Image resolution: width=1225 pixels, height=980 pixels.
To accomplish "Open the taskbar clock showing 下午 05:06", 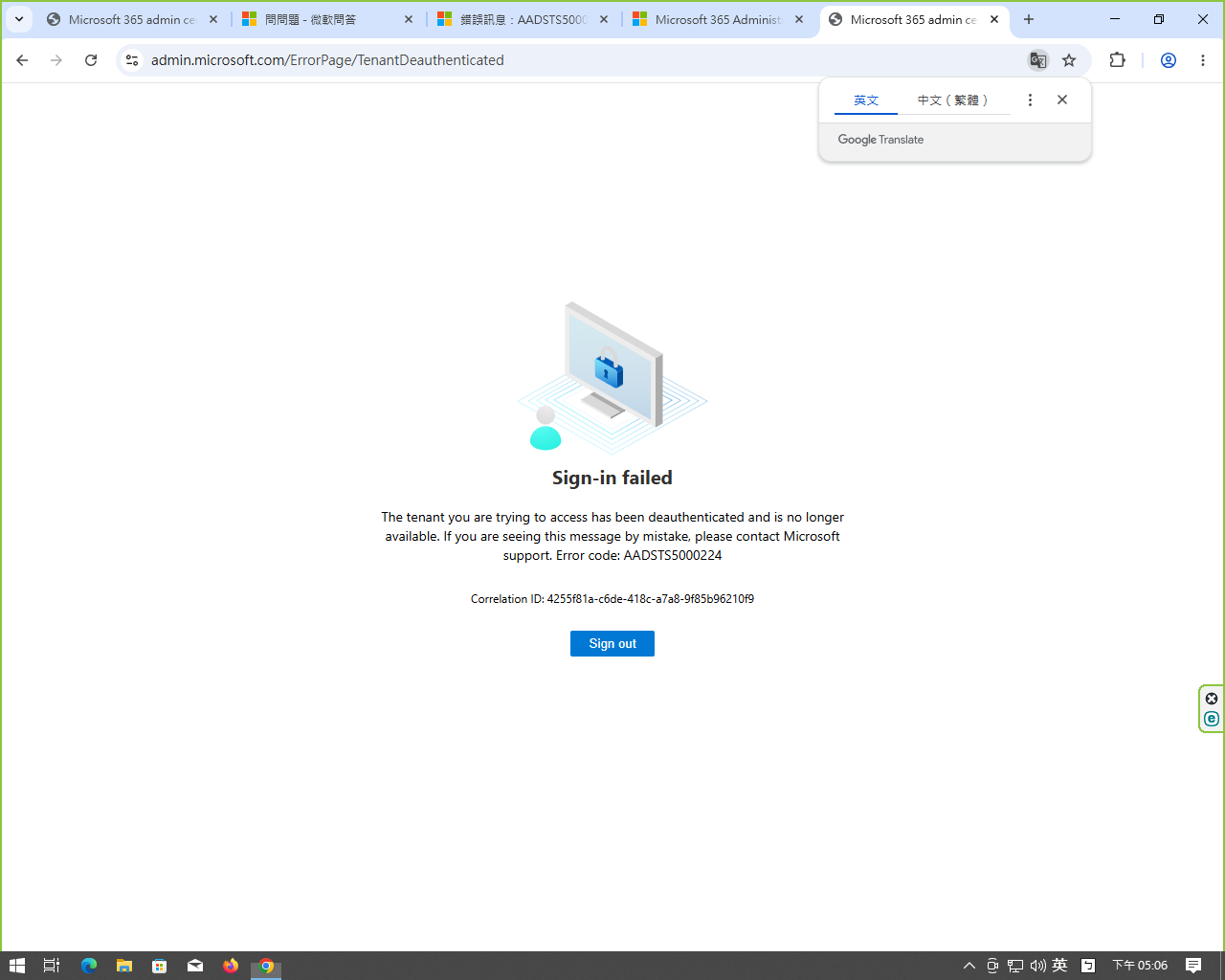I will point(1140,966).
